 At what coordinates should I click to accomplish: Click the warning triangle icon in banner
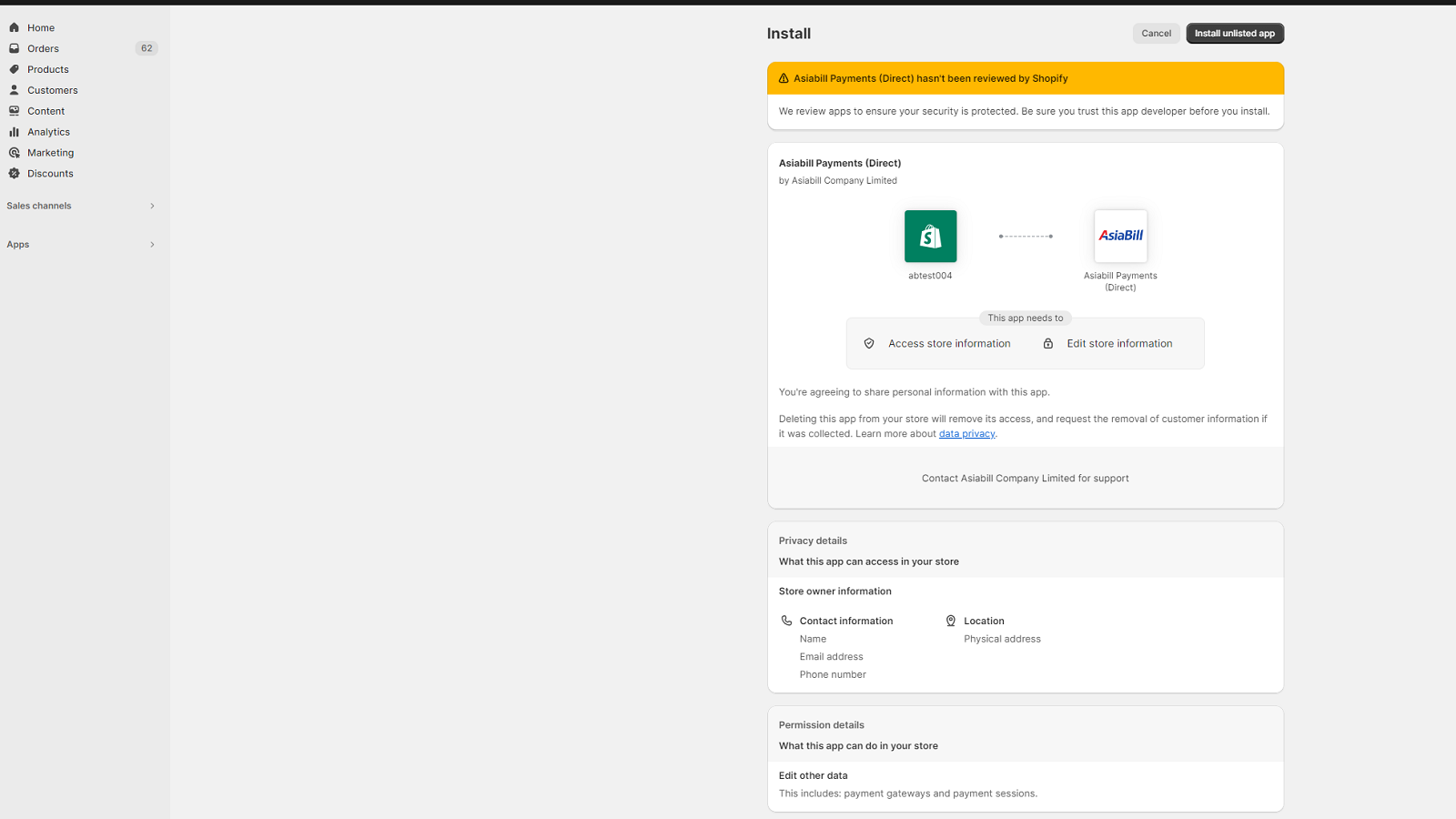coord(784,78)
